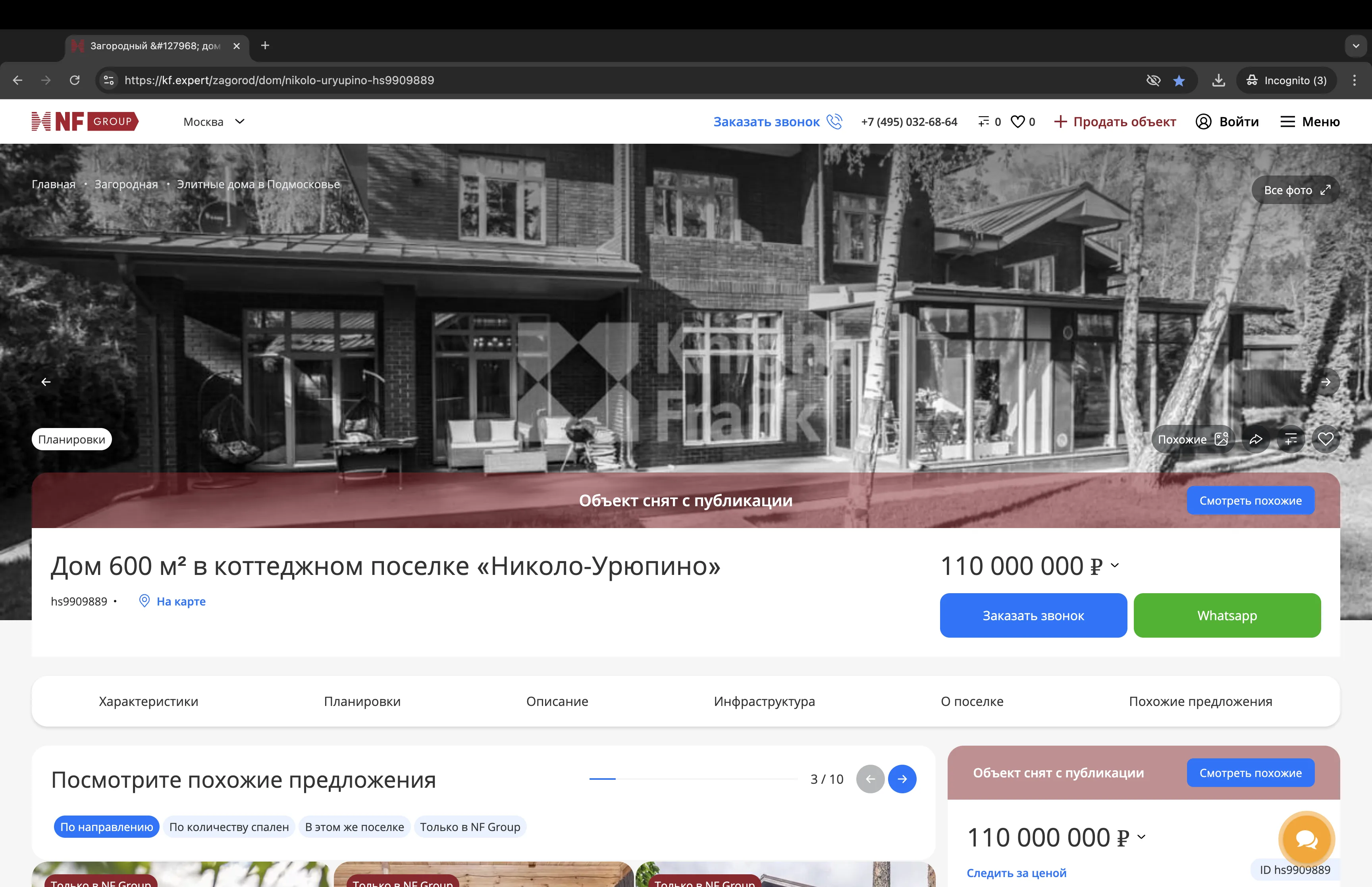Activate the Только в NF Group filter
The image size is (1372, 887).
(470, 827)
